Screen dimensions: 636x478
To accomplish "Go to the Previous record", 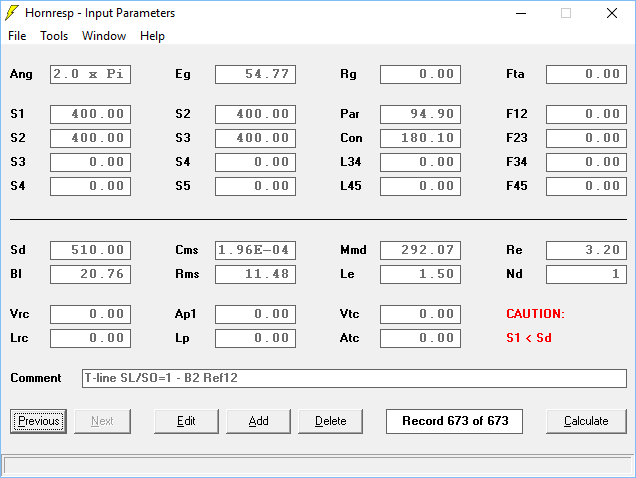I will tap(39, 421).
